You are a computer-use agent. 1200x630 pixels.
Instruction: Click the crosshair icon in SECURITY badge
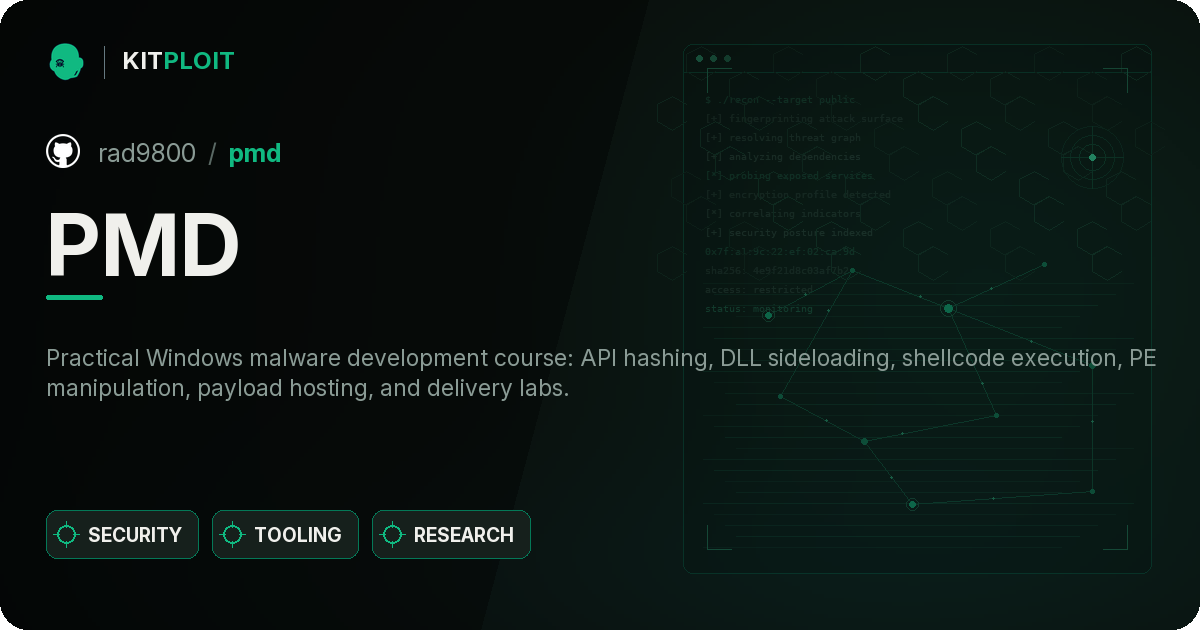click(x=67, y=535)
